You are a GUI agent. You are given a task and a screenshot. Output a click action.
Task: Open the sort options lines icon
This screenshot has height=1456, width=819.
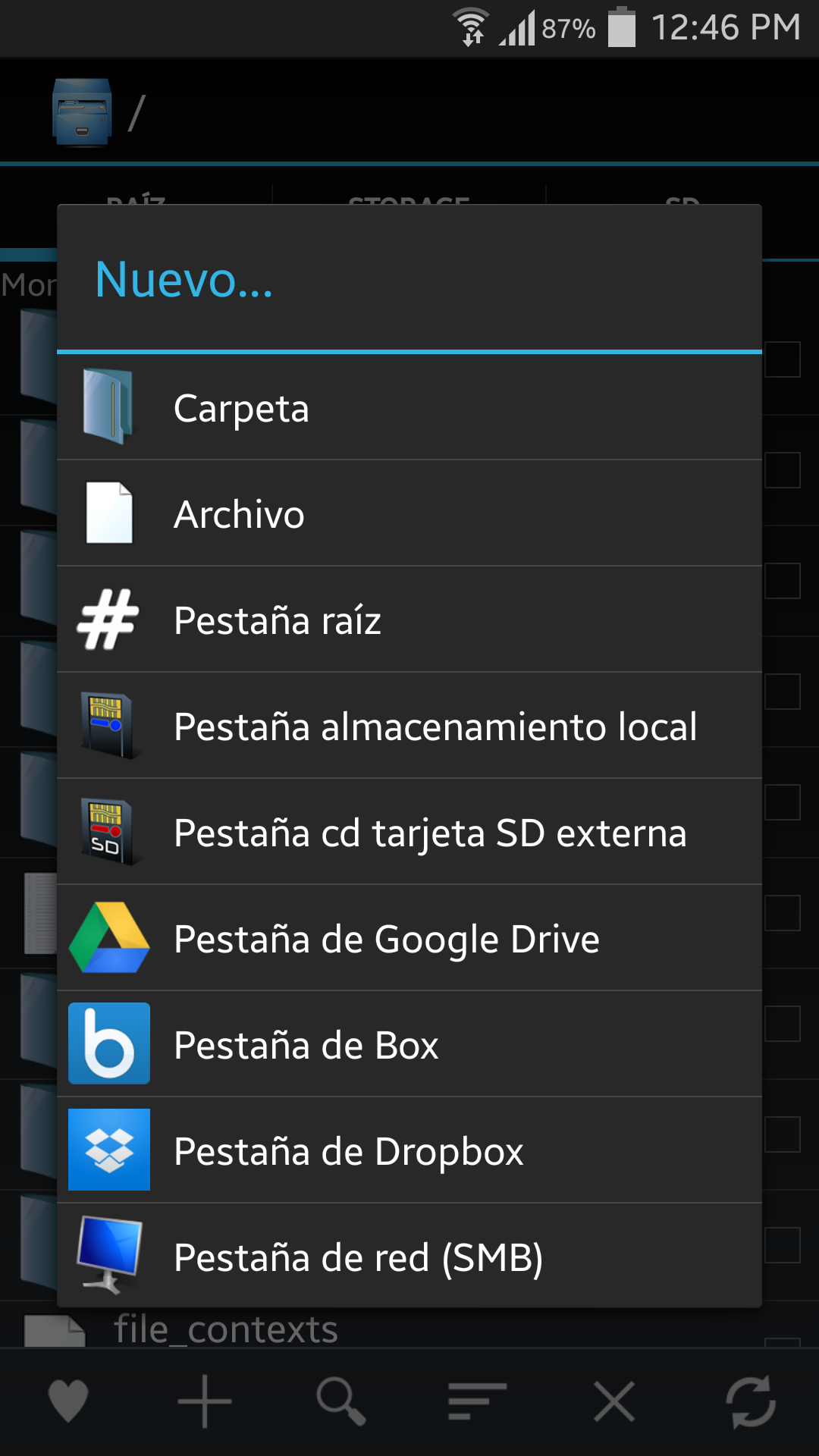tap(477, 1401)
